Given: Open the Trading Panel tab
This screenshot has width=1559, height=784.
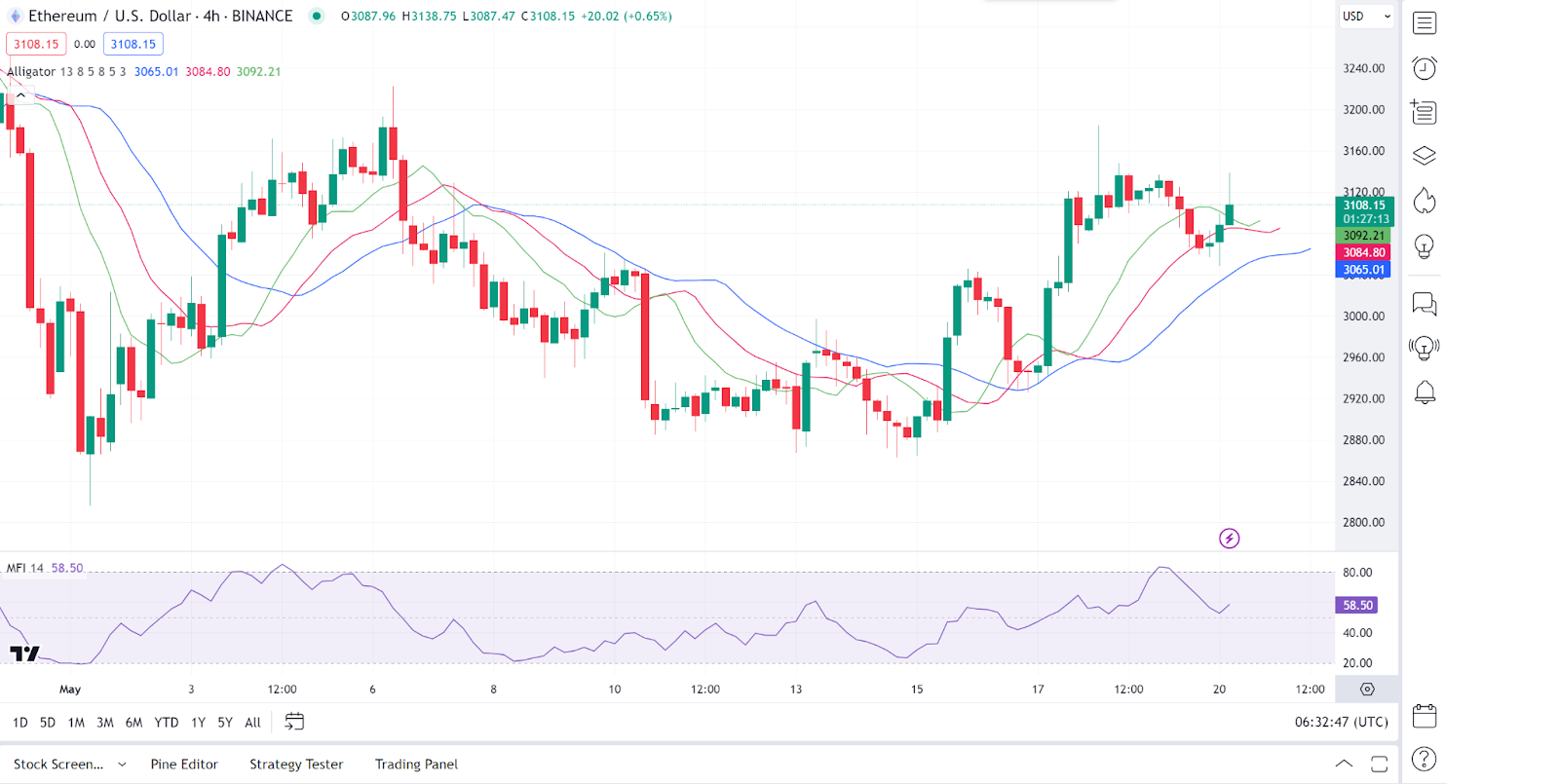Looking at the screenshot, I should [x=416, y=765].
